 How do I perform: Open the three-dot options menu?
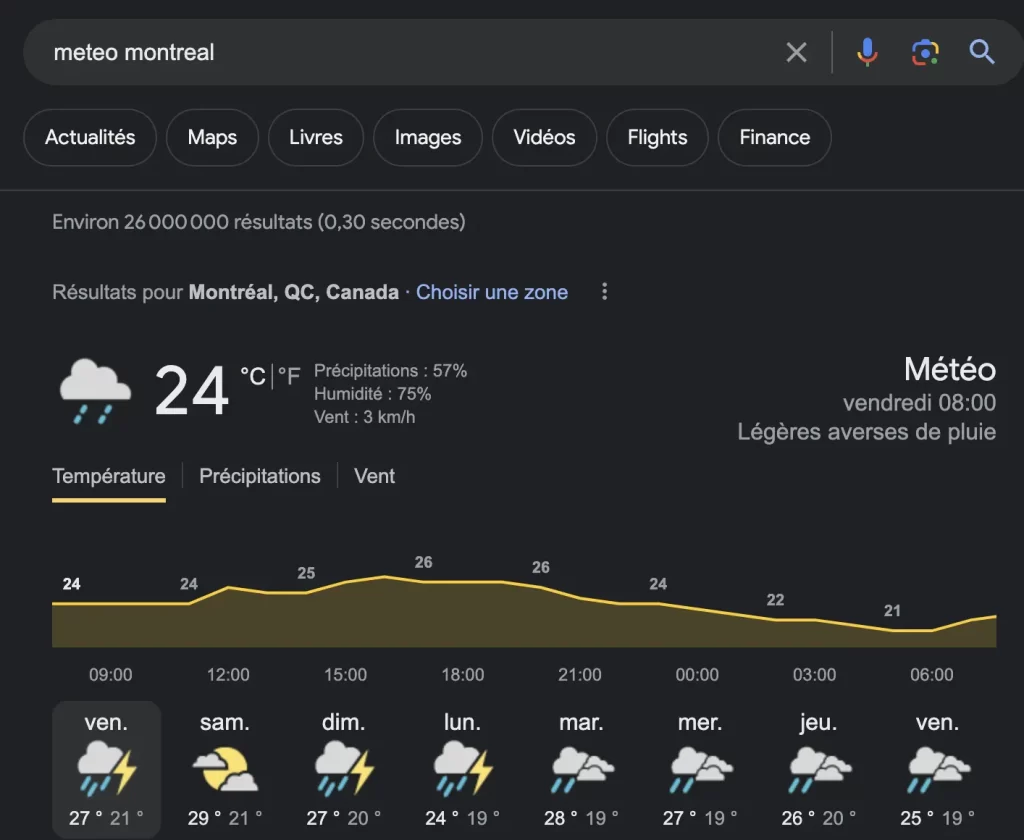(605, 291)
